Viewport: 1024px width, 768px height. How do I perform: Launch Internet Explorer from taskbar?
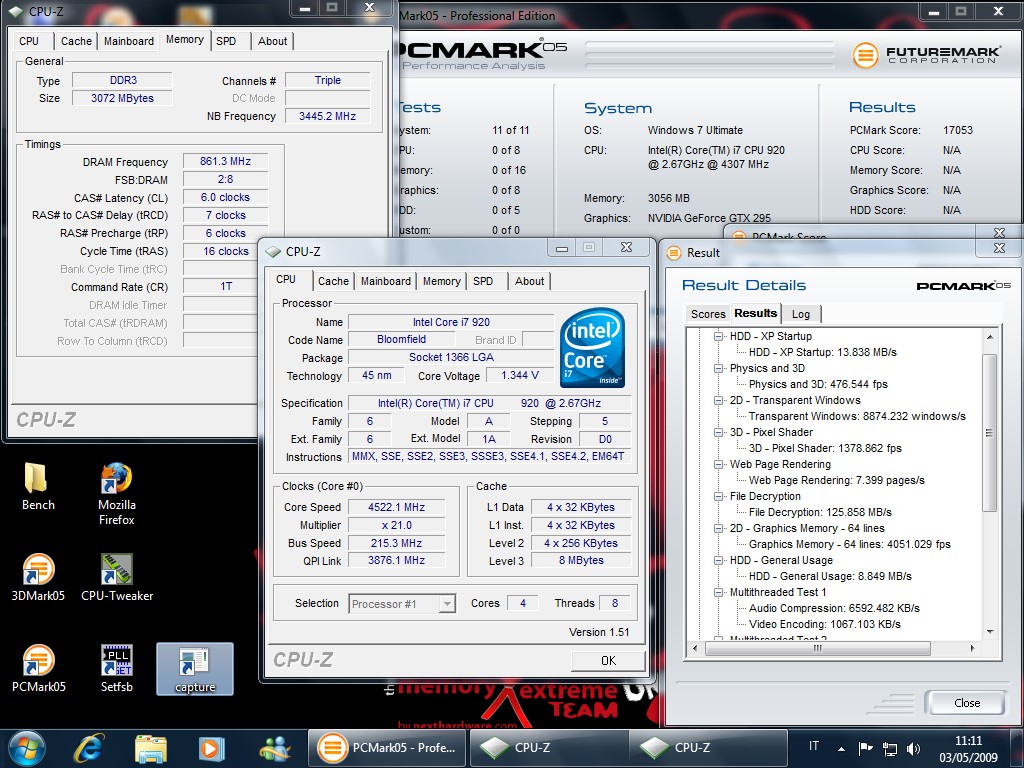[88, 748]
